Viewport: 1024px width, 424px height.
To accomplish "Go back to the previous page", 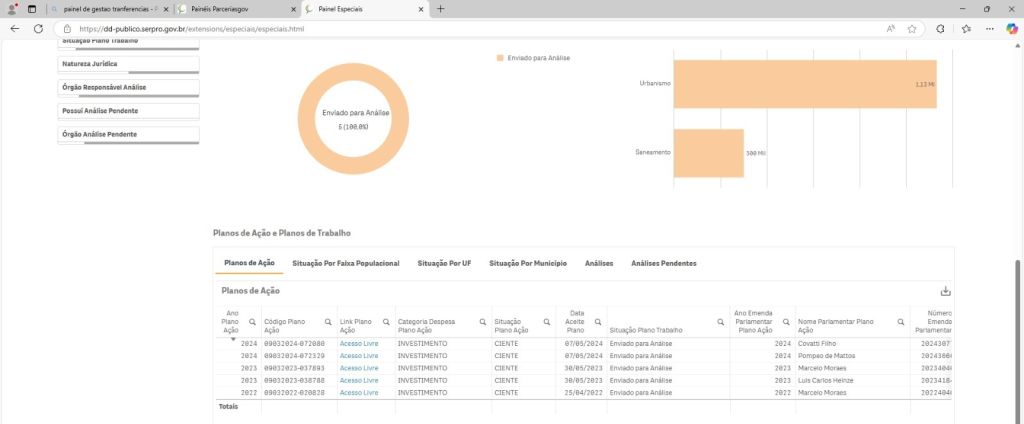I will (x=15, y=29).
